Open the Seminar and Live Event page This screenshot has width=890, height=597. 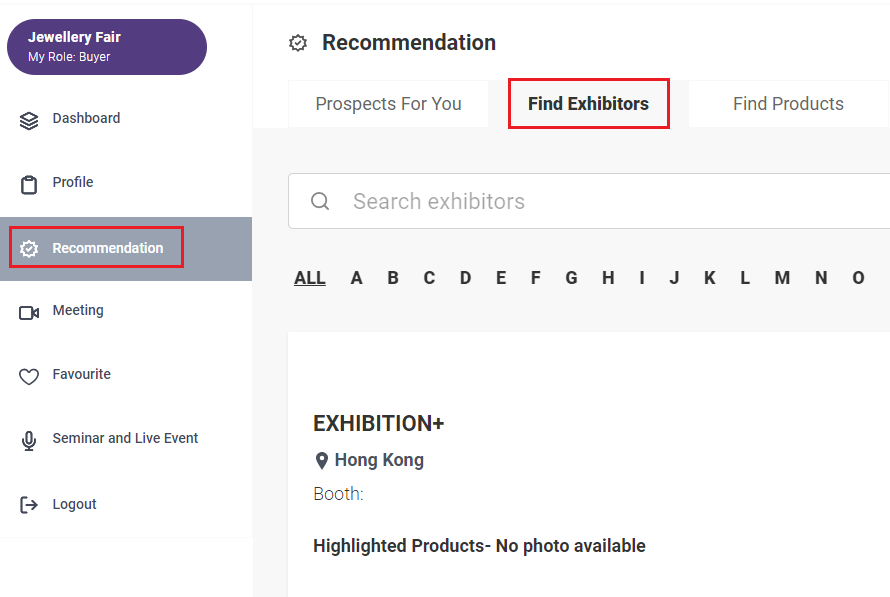coord(125,438)
